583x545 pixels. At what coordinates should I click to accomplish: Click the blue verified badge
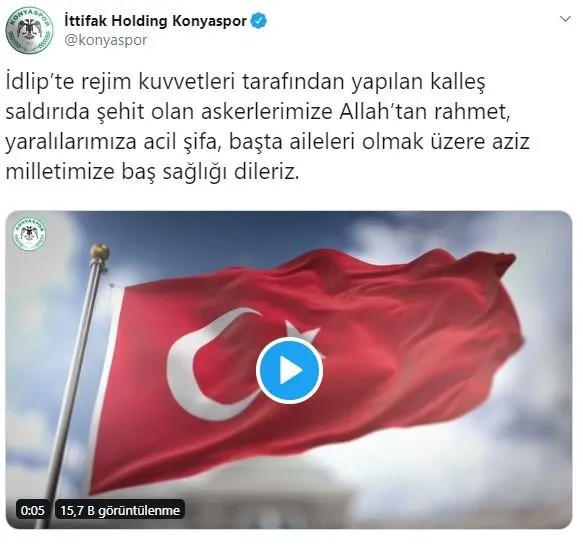coord(259,21)
